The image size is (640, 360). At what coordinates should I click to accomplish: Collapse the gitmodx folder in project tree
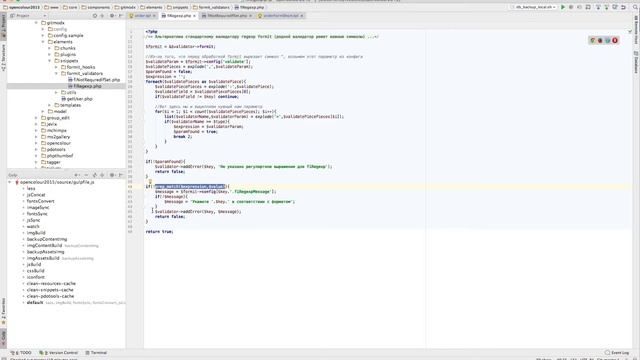tap(36, 23)
